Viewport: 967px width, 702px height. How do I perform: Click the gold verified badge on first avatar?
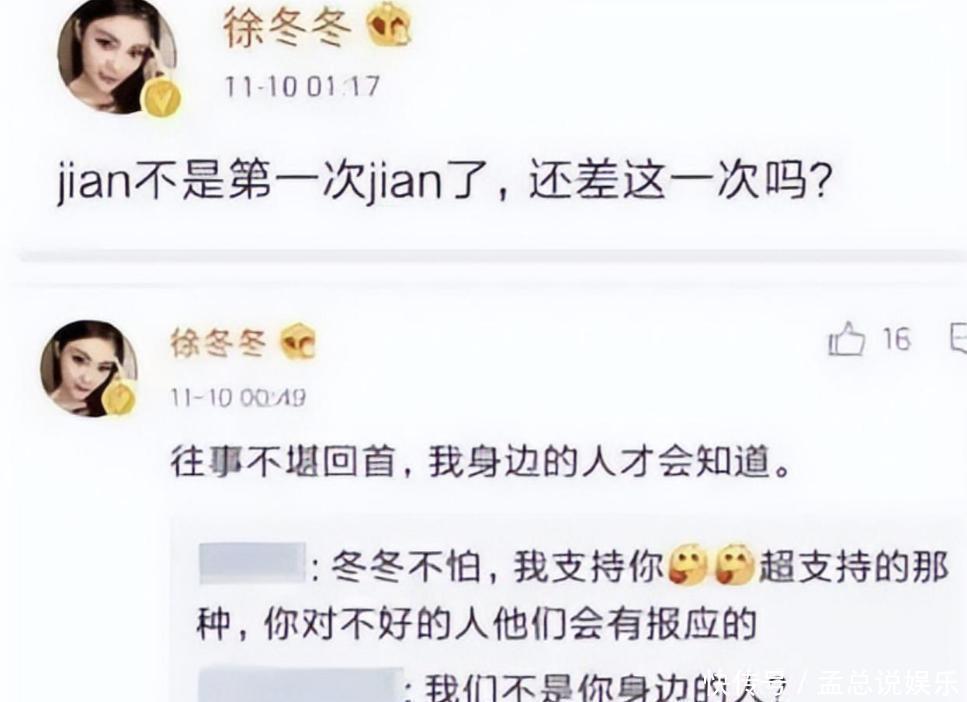click(x=161, y=97)
